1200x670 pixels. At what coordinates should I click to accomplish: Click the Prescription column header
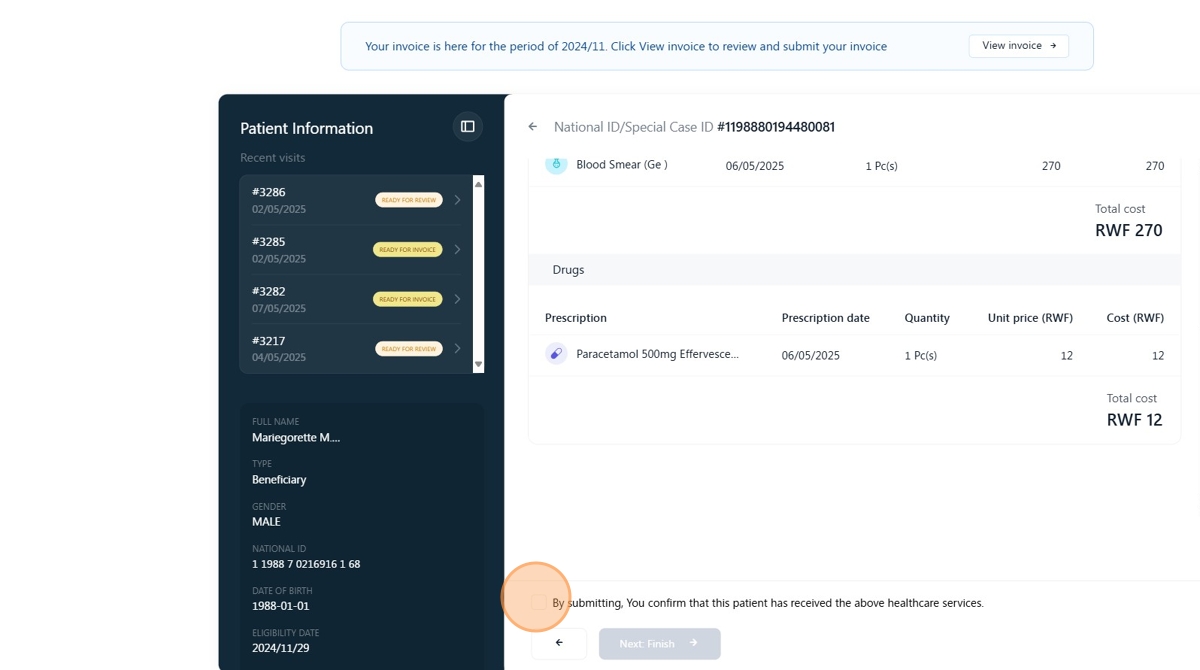point(576,318)
